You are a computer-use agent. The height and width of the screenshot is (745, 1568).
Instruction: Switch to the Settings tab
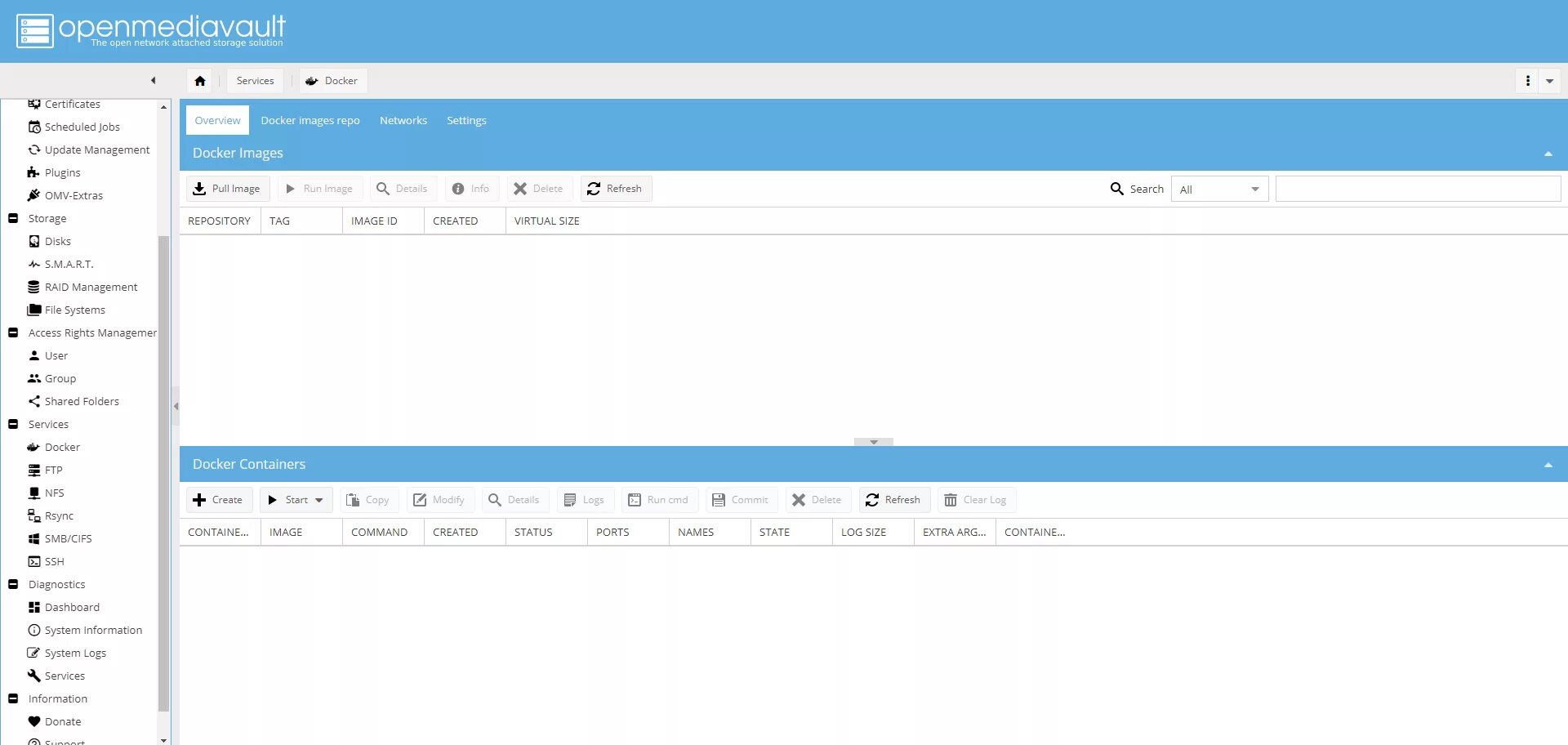pyautogui.click(x=466, y=120)
